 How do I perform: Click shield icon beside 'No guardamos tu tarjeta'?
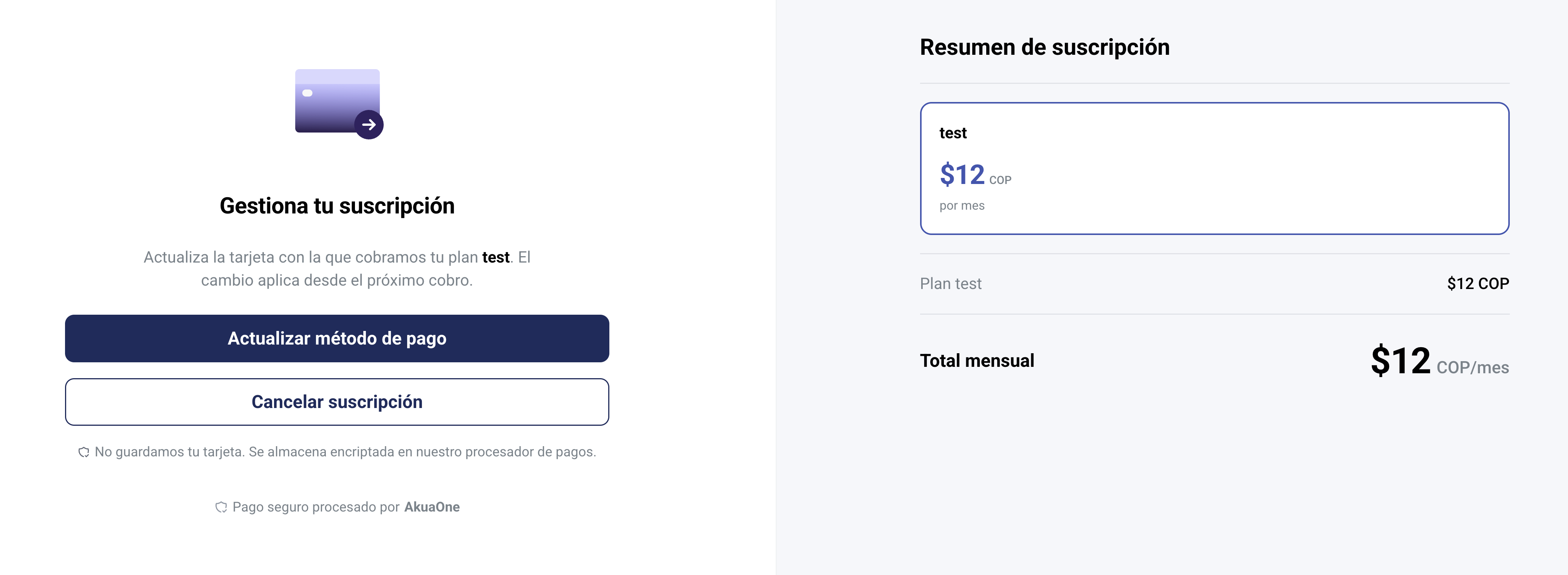[x=84, y=452]
